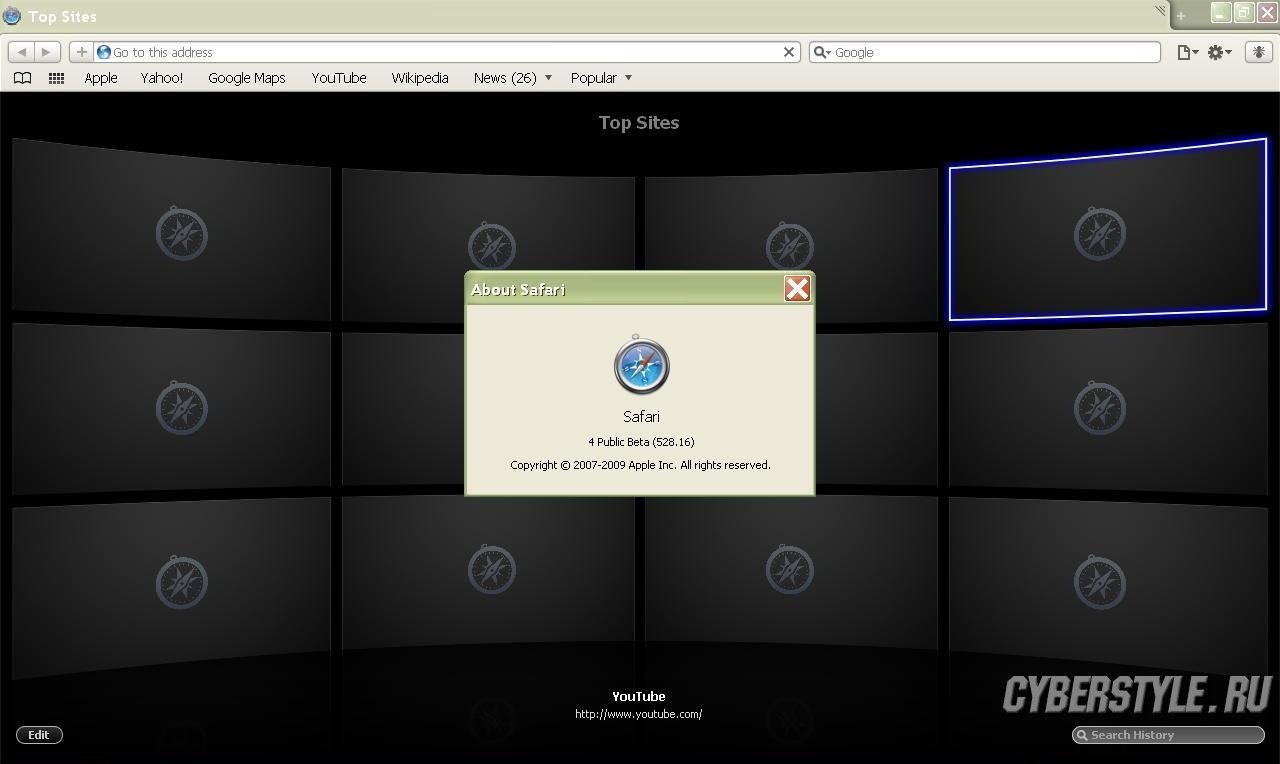Expand the Popular bookmarks folder
This screenshot has width=1280, height=764.
click(601, 78)
